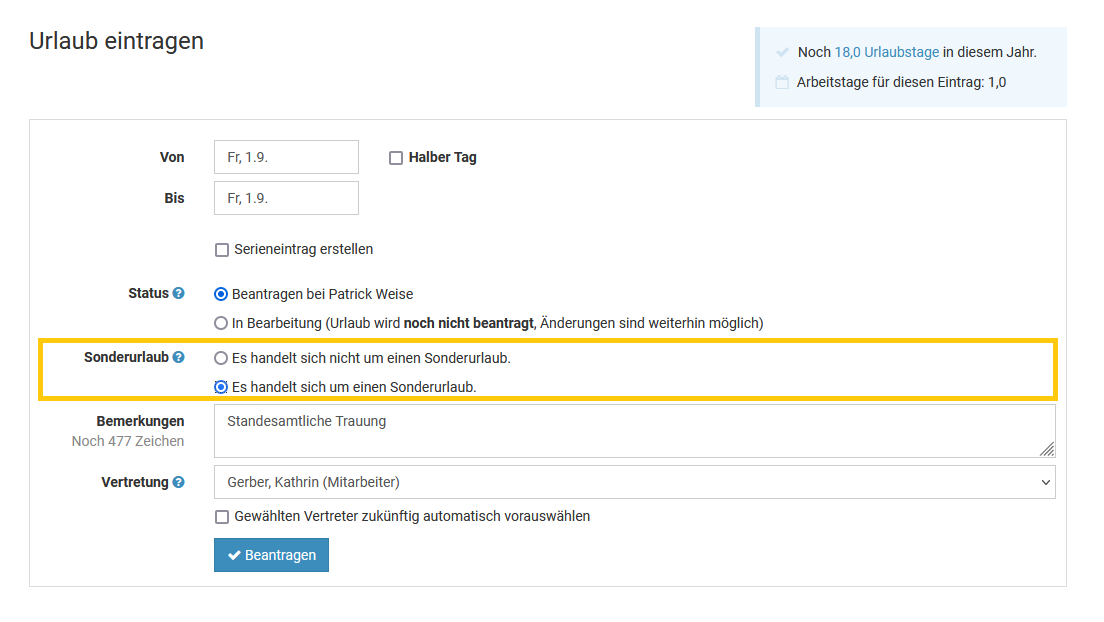Open the '18,0 Urlaubstage' link
The image size is (1104, 622).
[x=886, y=52]
